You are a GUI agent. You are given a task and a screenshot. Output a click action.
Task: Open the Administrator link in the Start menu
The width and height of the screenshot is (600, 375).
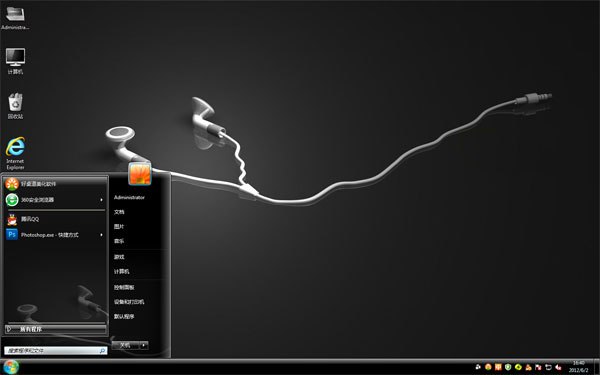129,197
